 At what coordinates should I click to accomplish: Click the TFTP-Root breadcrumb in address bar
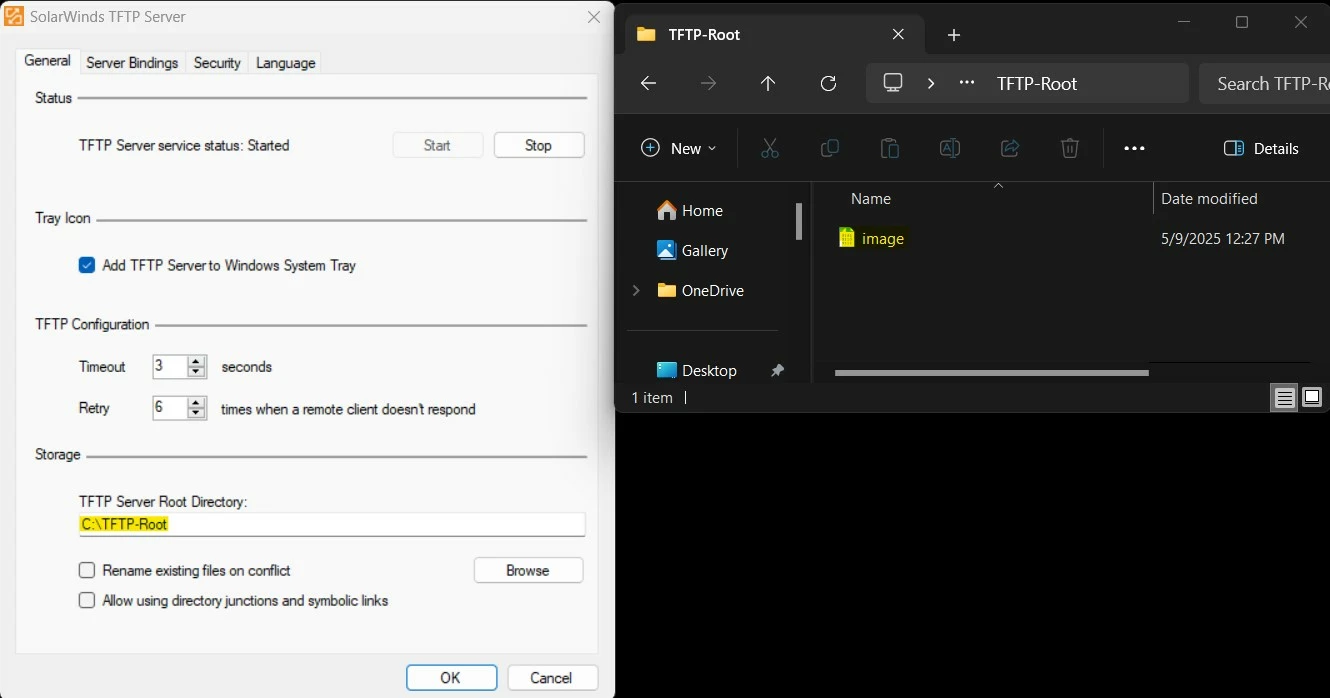1036,84
